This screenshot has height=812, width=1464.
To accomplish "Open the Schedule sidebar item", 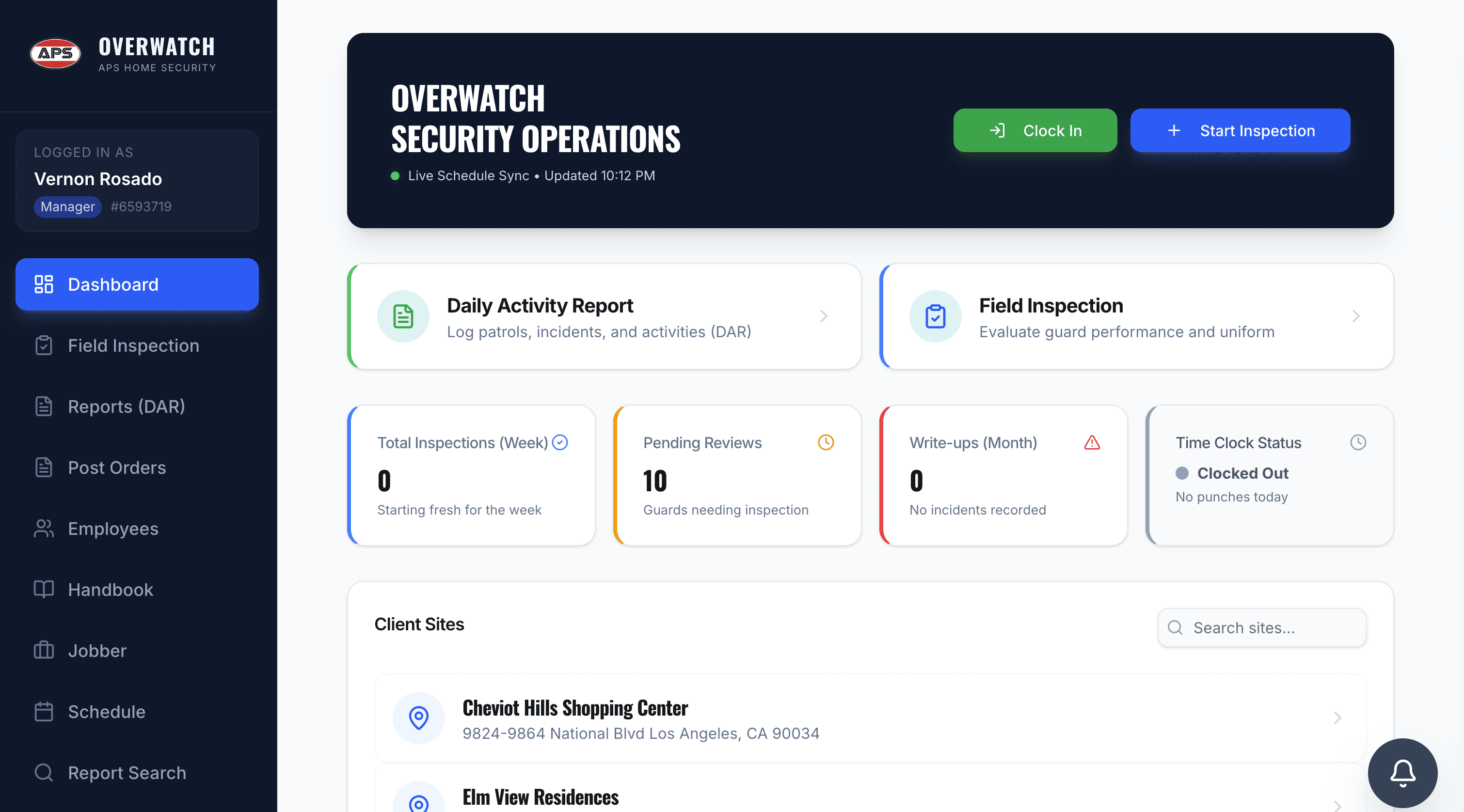I will [106, 712].
